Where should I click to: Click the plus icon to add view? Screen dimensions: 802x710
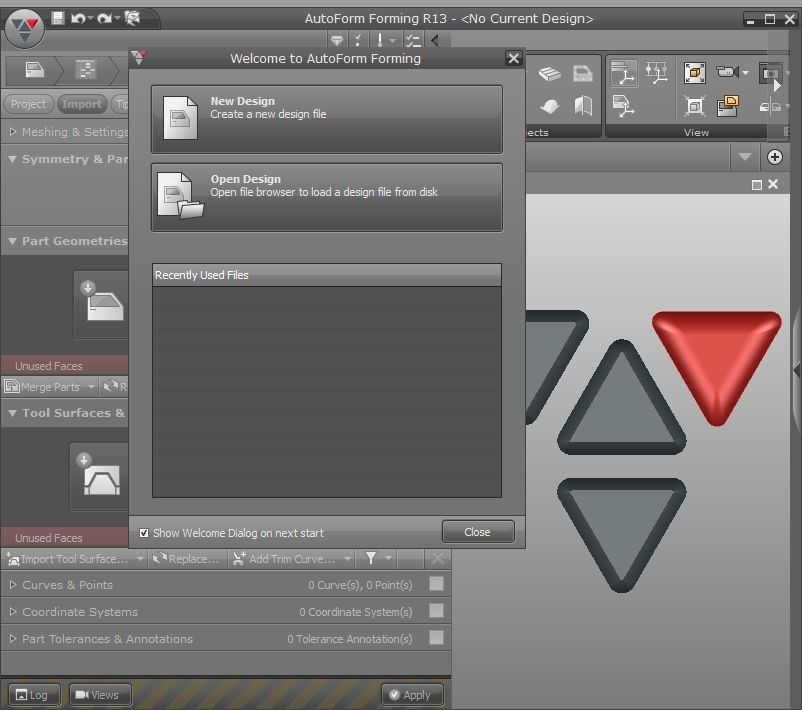[x=774, y=157]
